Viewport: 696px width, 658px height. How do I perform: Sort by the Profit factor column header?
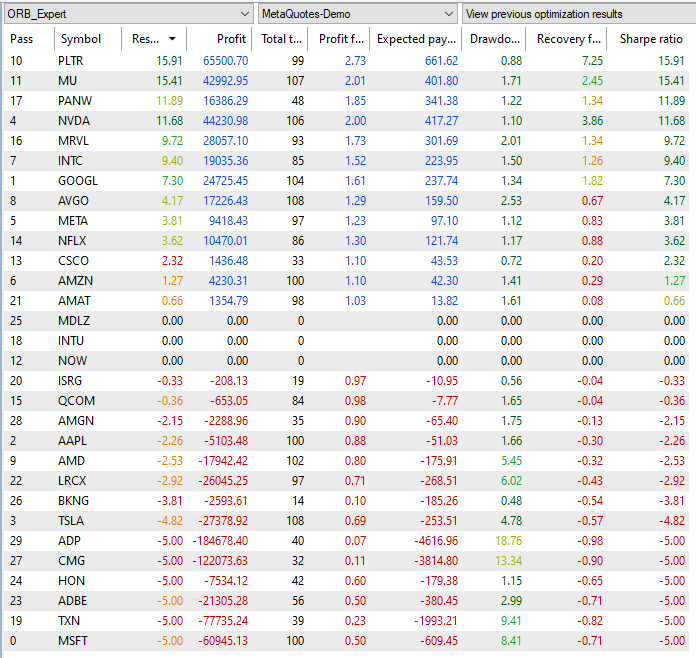[339, 39]
